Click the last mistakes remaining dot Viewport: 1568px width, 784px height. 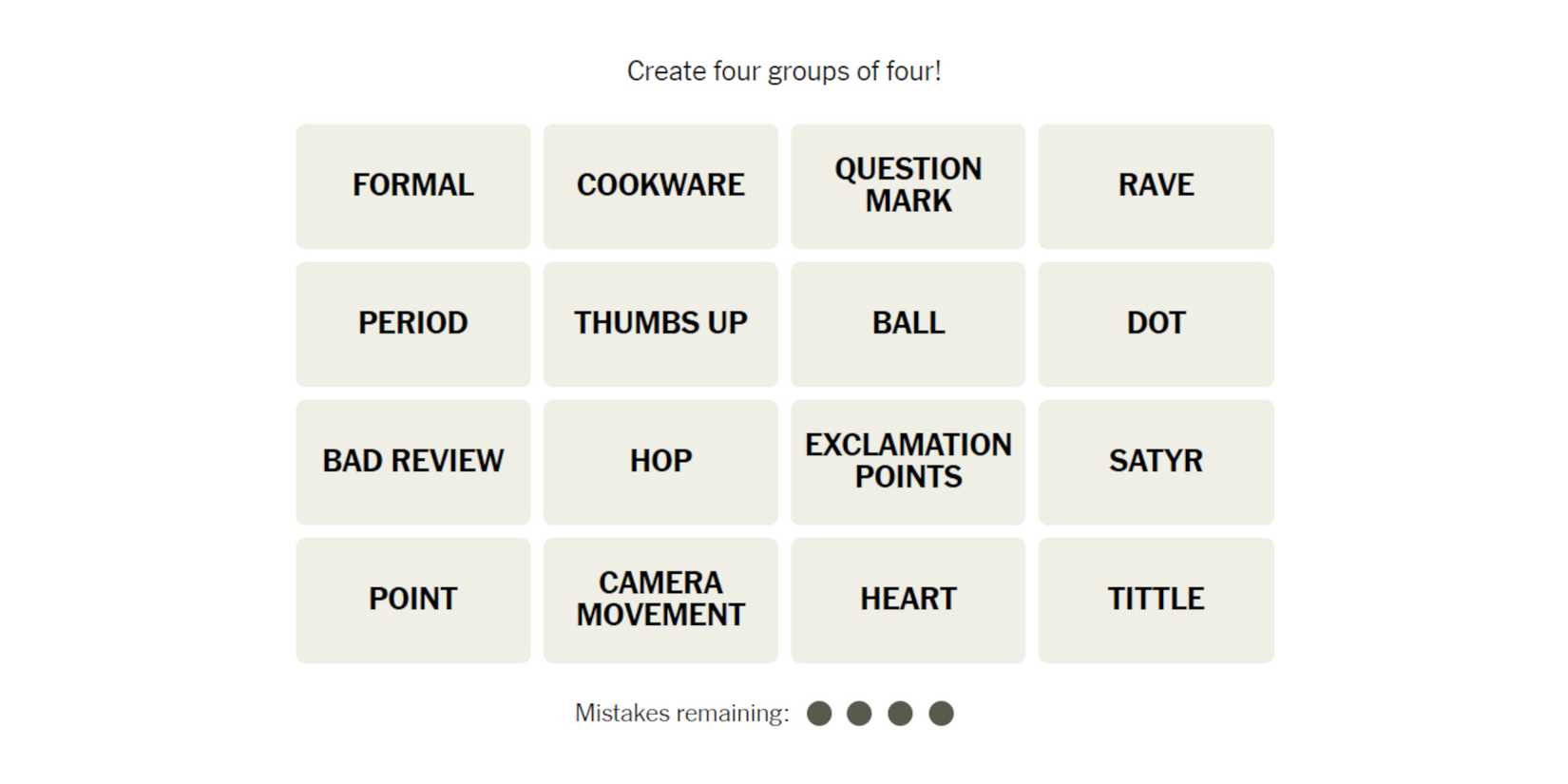941,714
